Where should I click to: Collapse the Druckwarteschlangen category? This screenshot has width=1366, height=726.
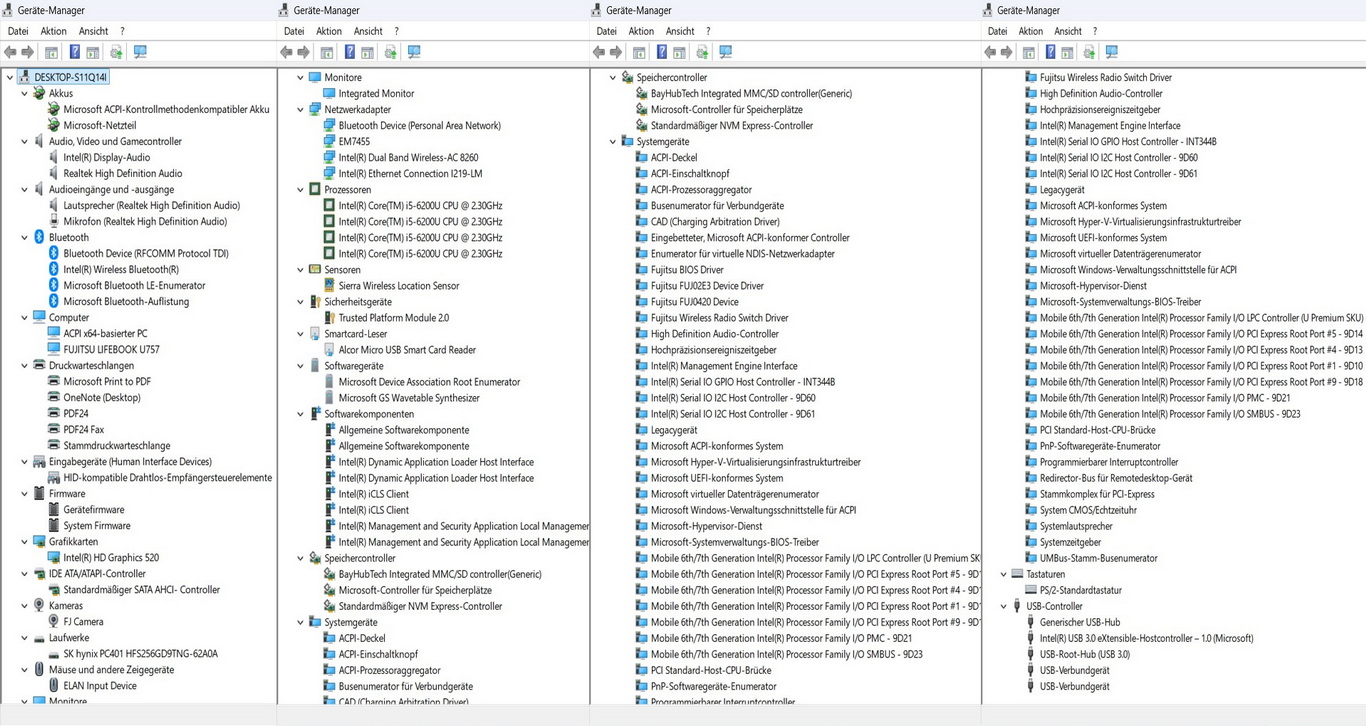click(x=25, y=366)
